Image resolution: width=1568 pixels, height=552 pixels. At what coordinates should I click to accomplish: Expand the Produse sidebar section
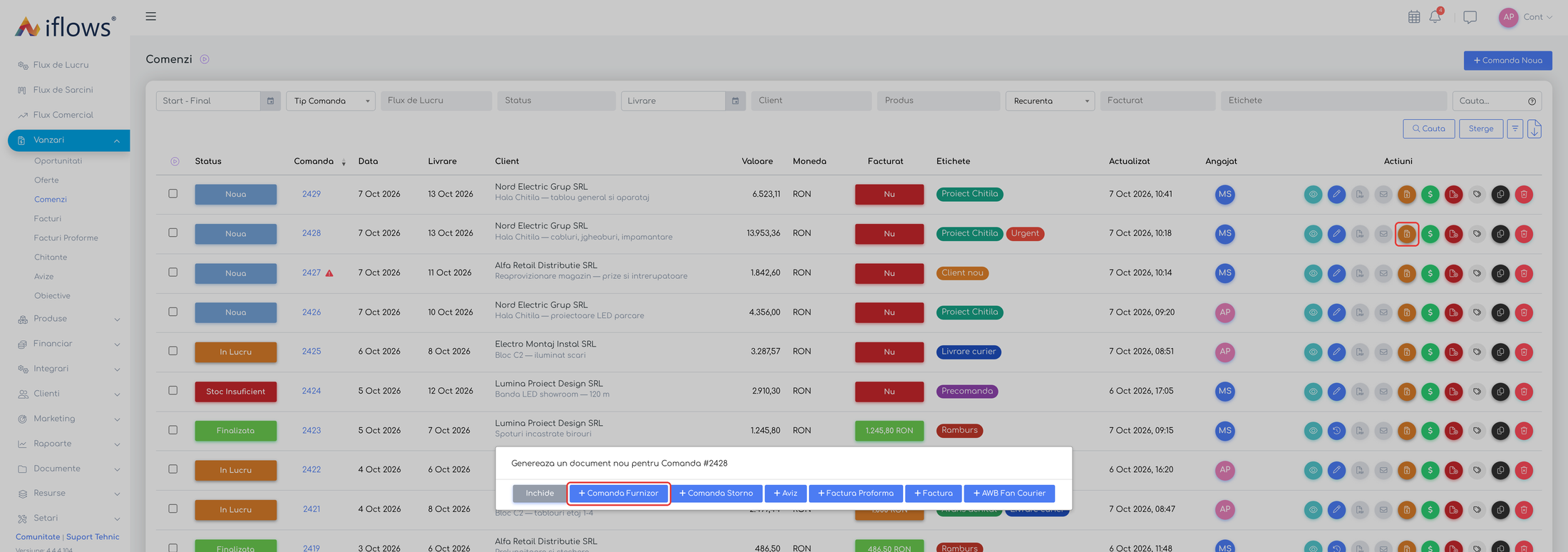(x=69, y=319)
